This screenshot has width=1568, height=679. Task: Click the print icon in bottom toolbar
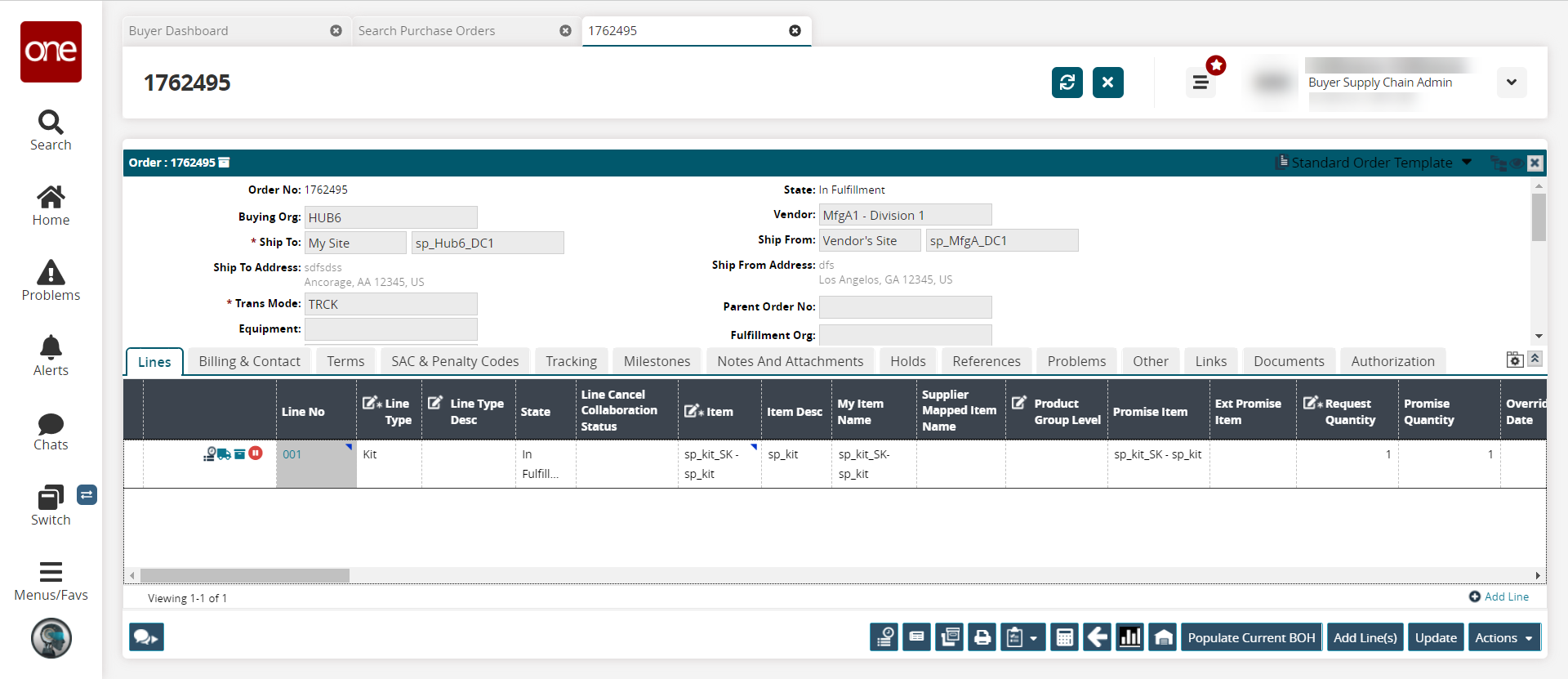click(x=982, y=637)
